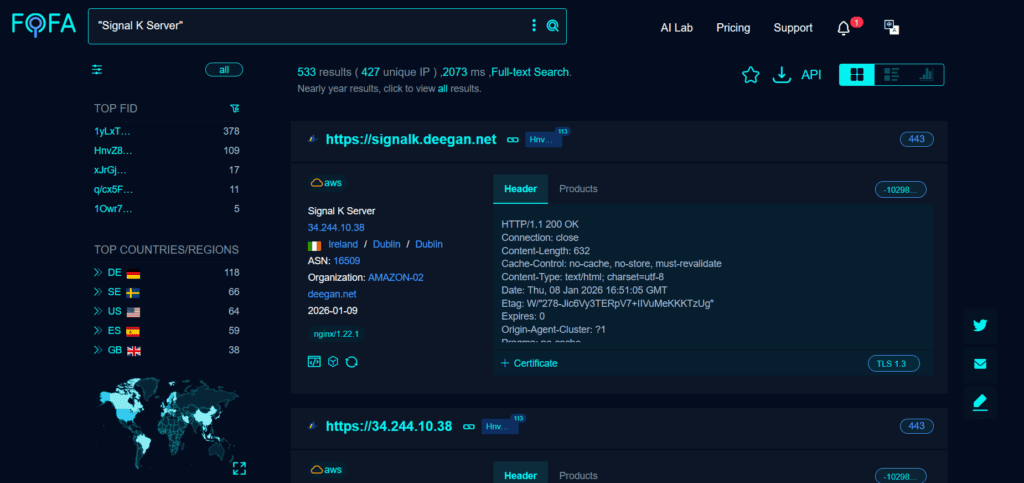
Task: Click port 443 badge on second result
Action: click(917, 426)
